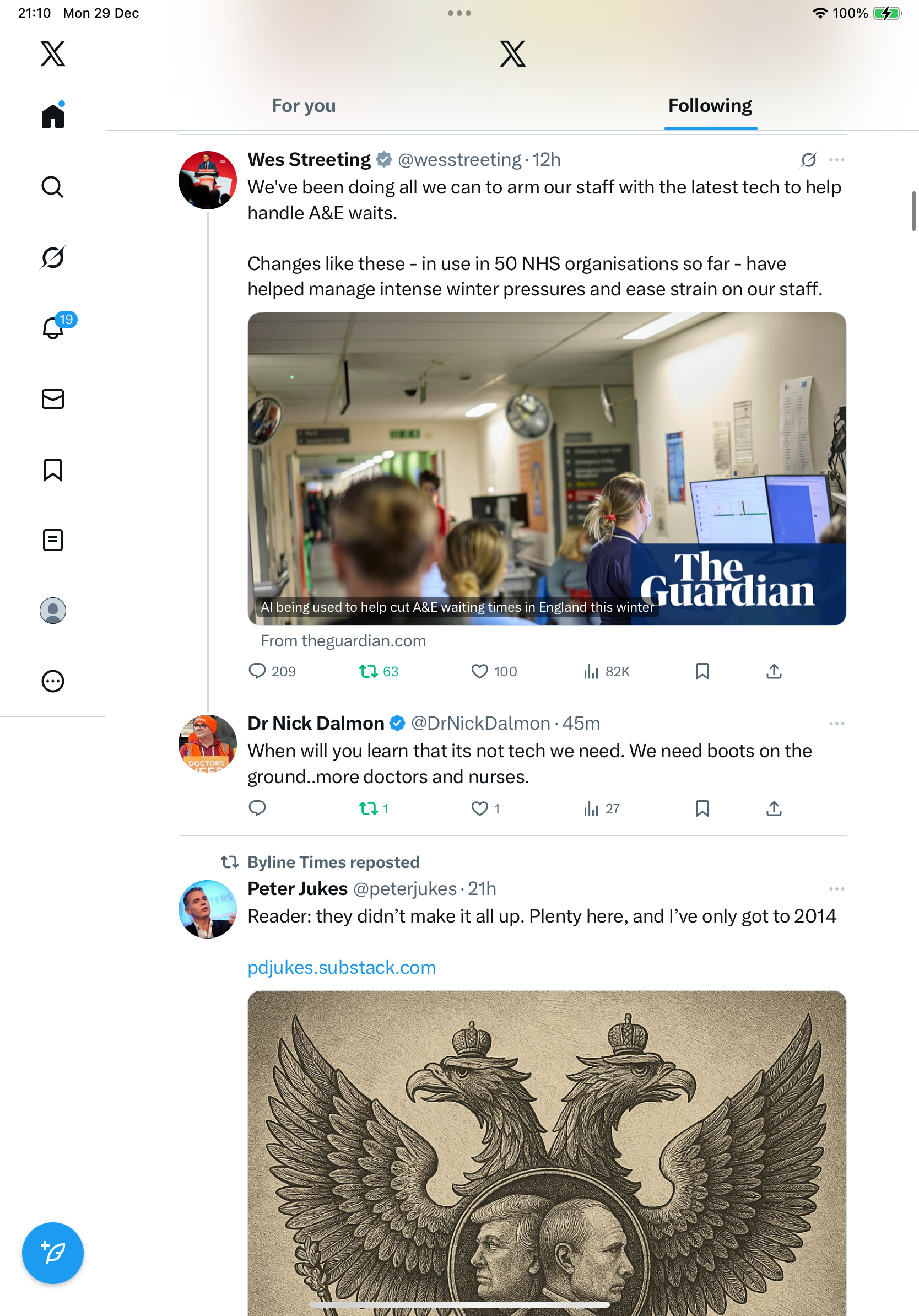Tap the compose new post button
The width and height of the screenshot is (919, 1316).
[53, 1253]
